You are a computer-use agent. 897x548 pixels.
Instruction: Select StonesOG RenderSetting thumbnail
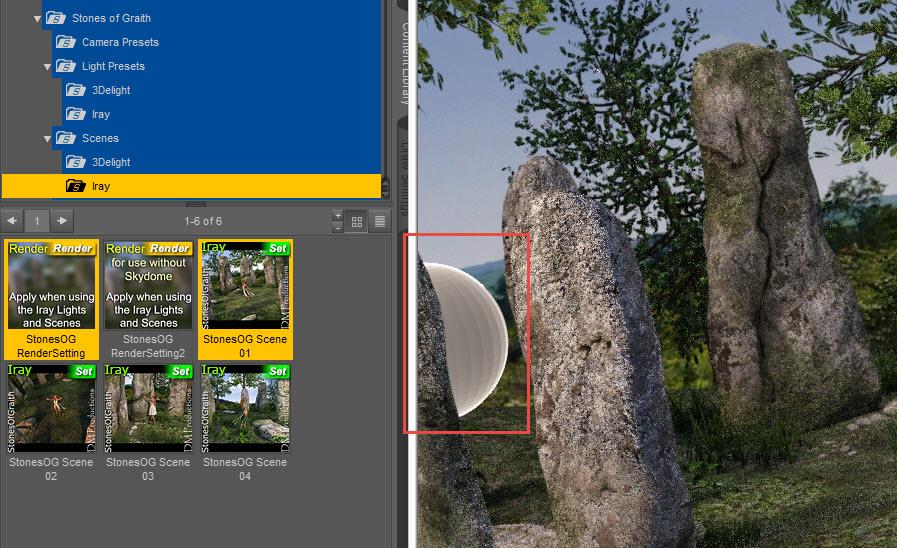click(x=51, y=300)
